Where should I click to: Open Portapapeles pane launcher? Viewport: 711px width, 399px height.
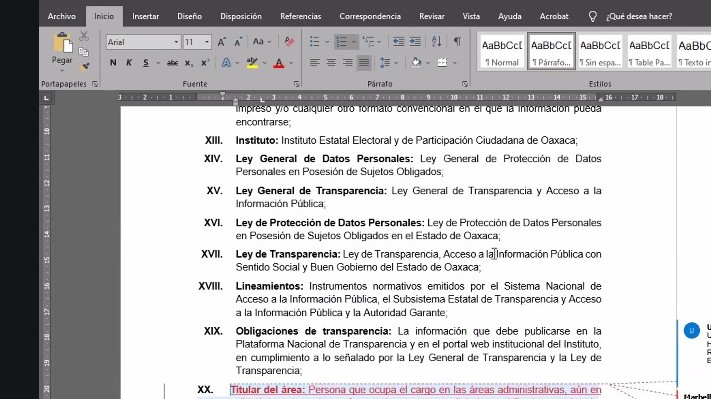(95, 84)
